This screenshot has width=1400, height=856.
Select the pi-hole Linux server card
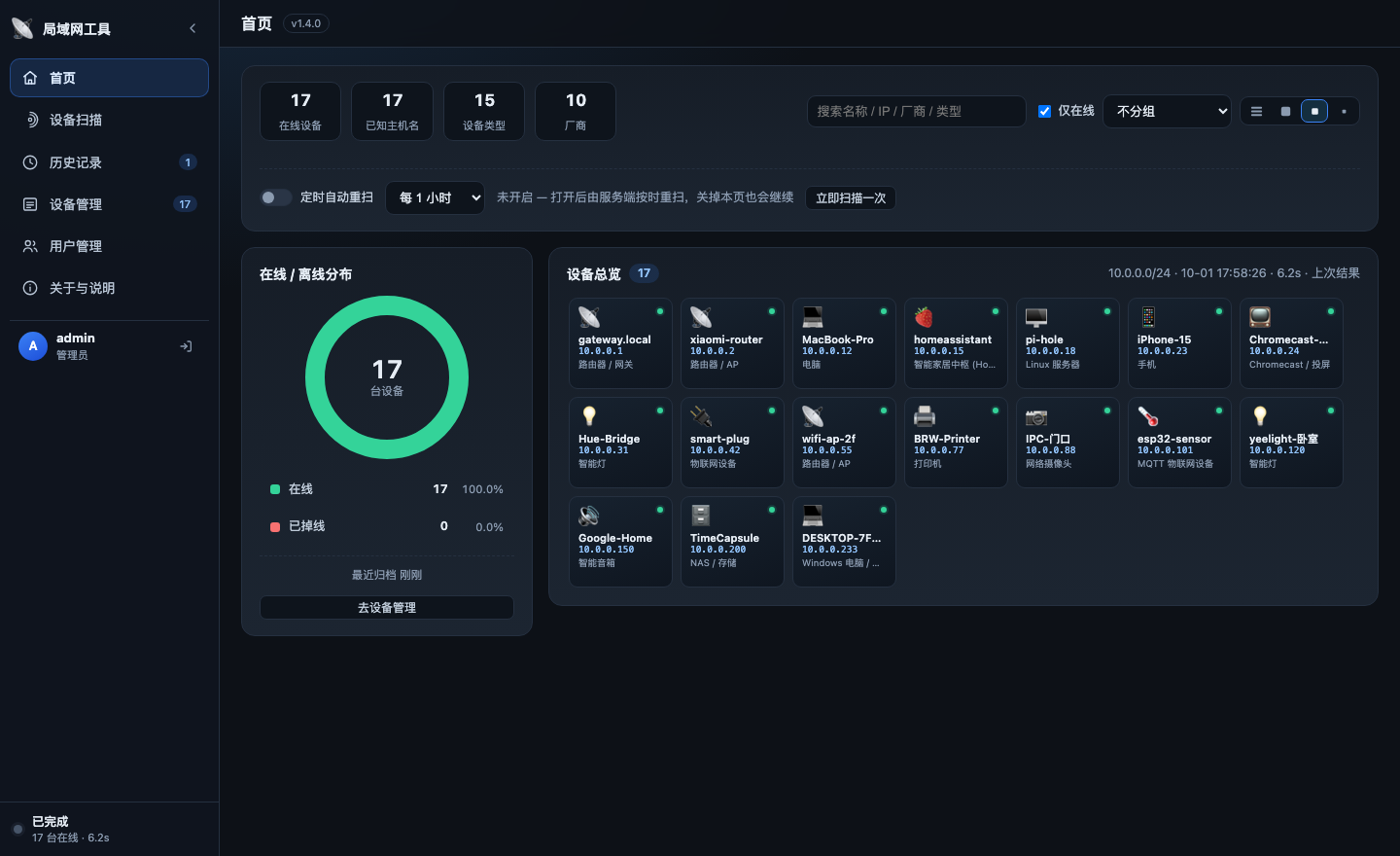tap(1067, 343)
